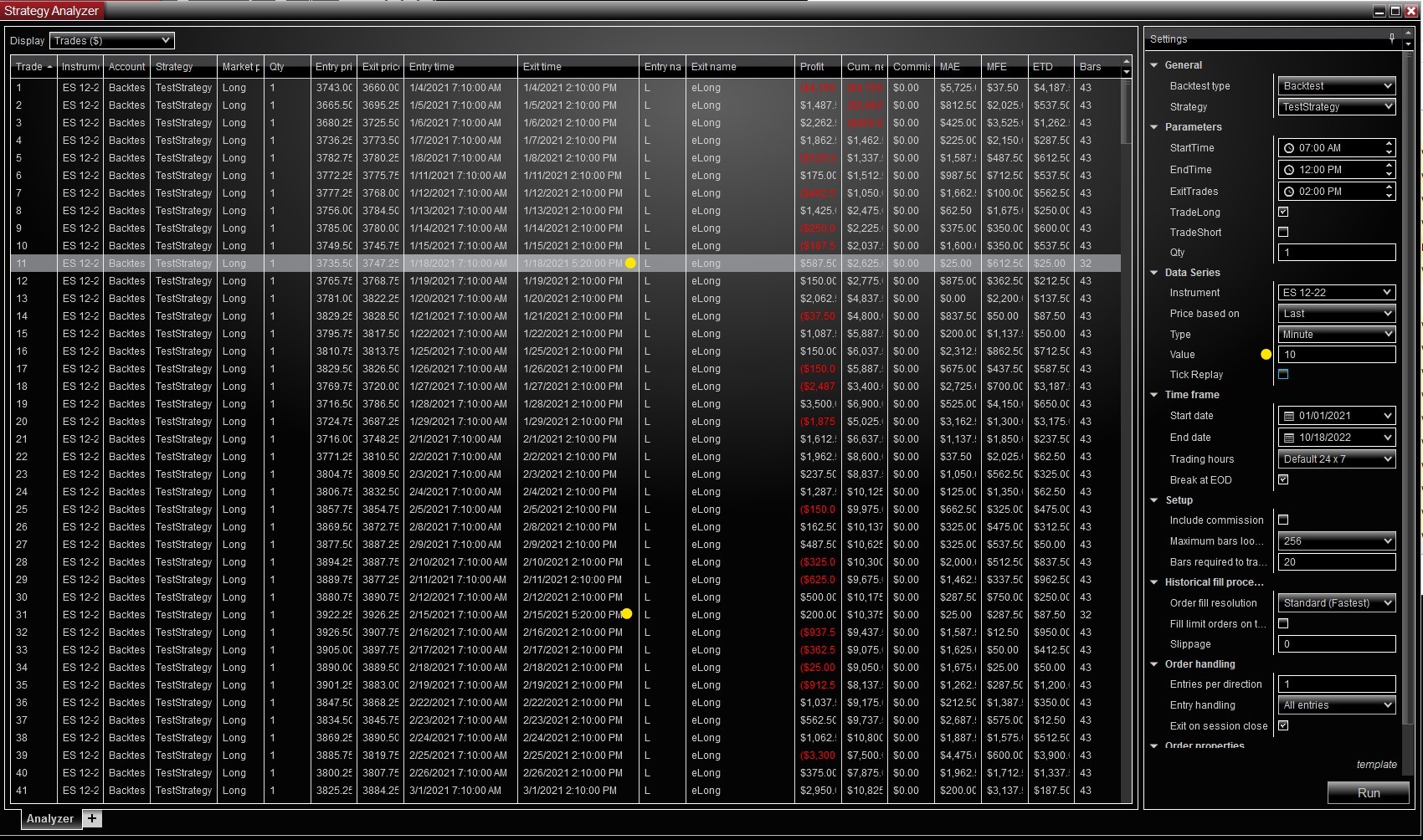Viewport: 1423px width, 840px height.
Task: Sort by the Profit column header
Action: tap(819, 67)
